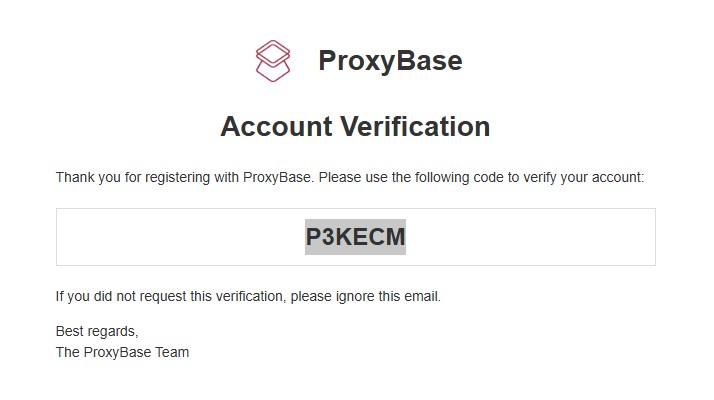
Task: Click the "Best regards," closing line
Action: pos(97,331)
